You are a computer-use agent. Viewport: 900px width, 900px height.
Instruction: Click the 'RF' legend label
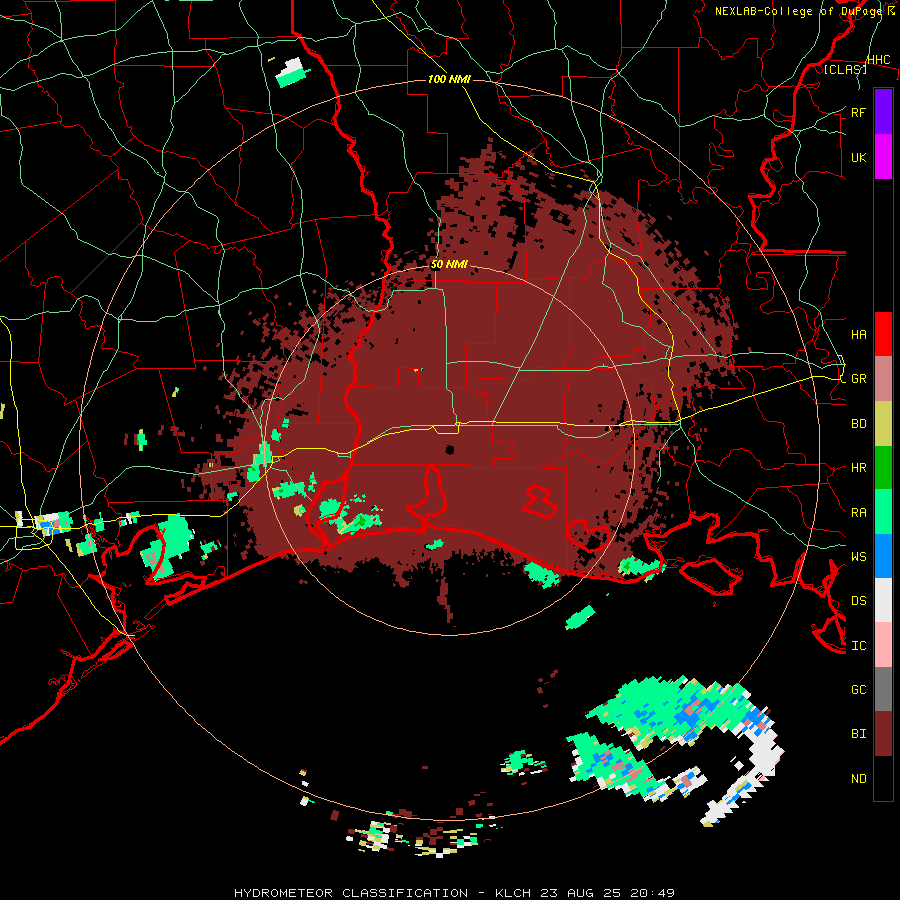tap(858, 112)
